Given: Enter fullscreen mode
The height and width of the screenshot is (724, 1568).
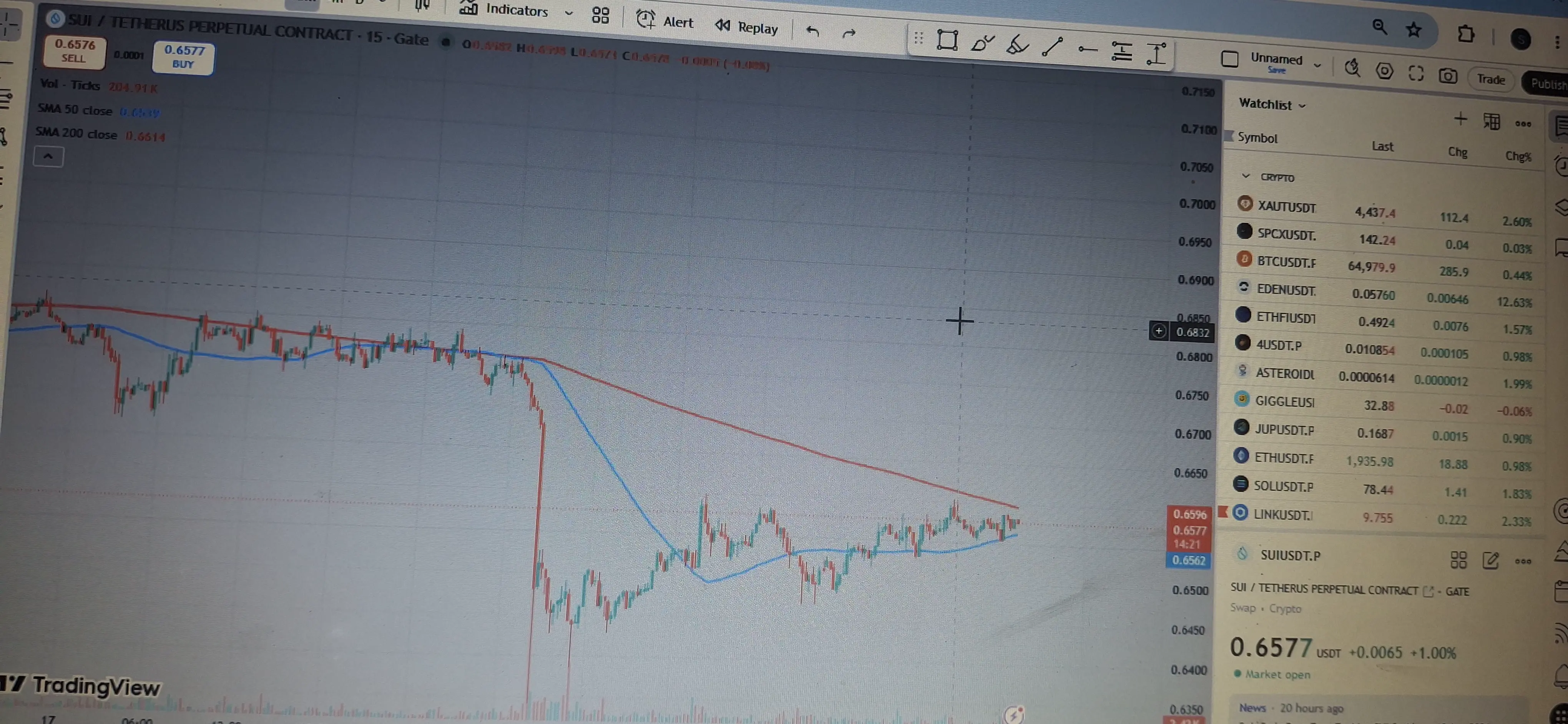Looking at the screenshot, I should 1416,74.
